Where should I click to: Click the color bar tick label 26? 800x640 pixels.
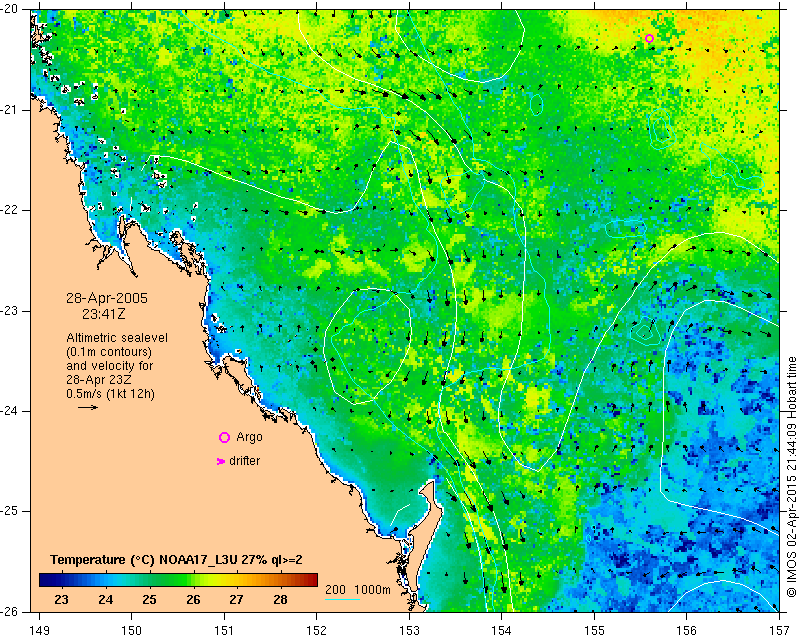[193, 600]
